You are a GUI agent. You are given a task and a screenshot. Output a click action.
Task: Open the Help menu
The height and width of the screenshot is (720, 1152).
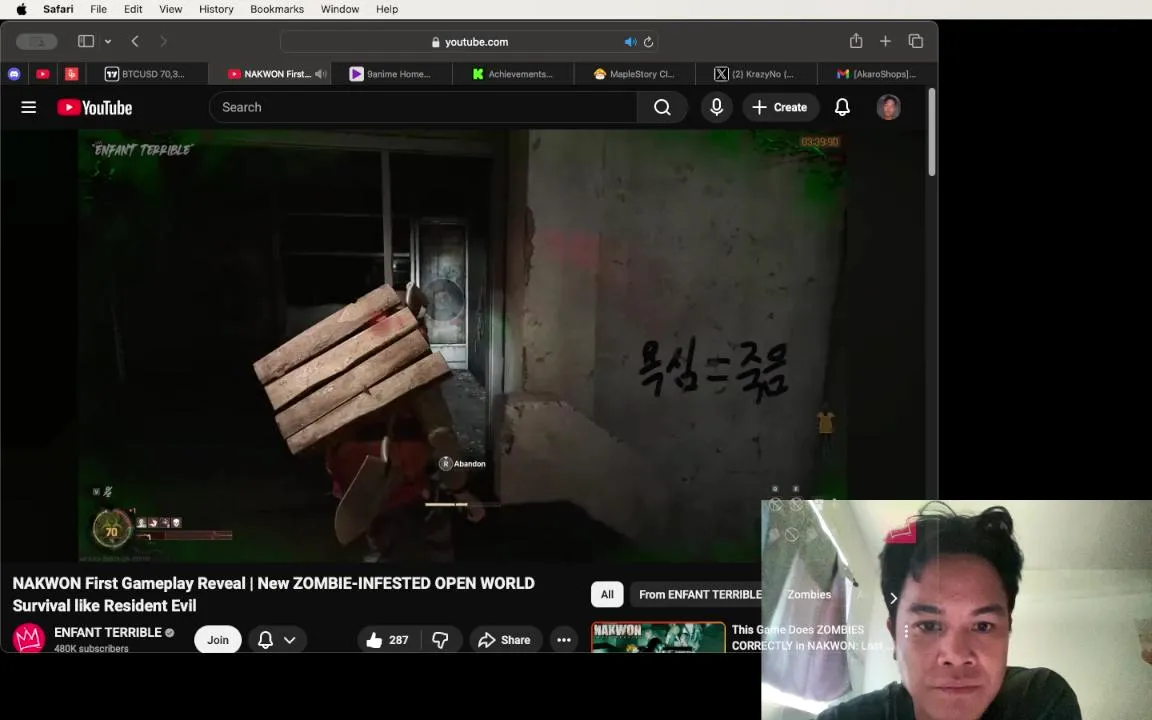pyautogui.click(x=386, y=9)
